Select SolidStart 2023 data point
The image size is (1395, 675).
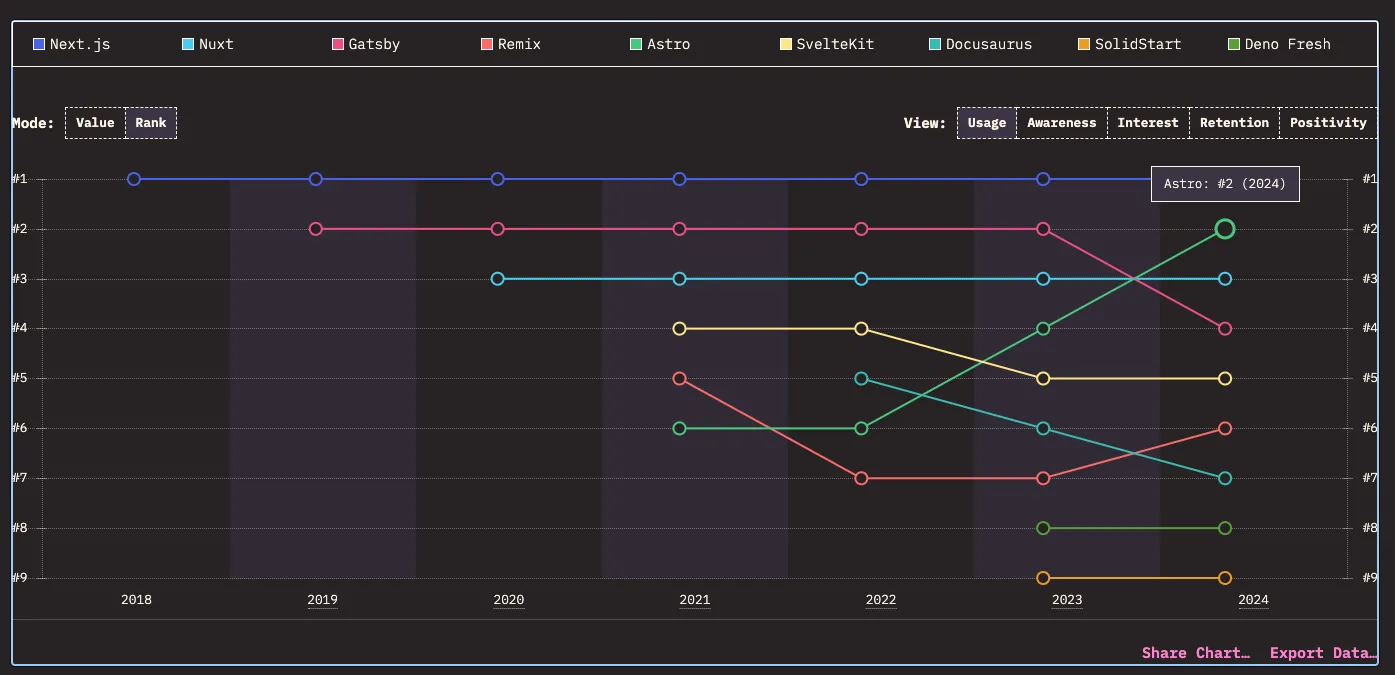point(1043,578)
